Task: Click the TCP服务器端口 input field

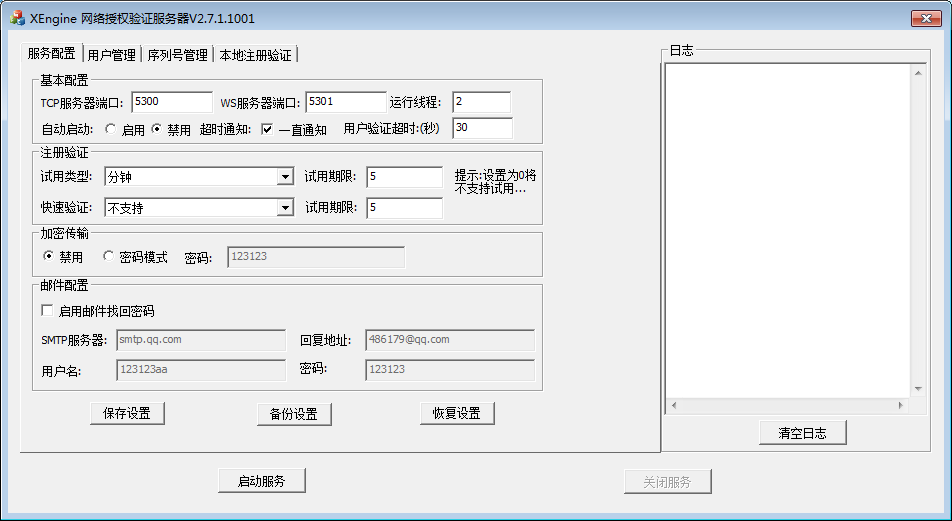Action: point(172,102)
